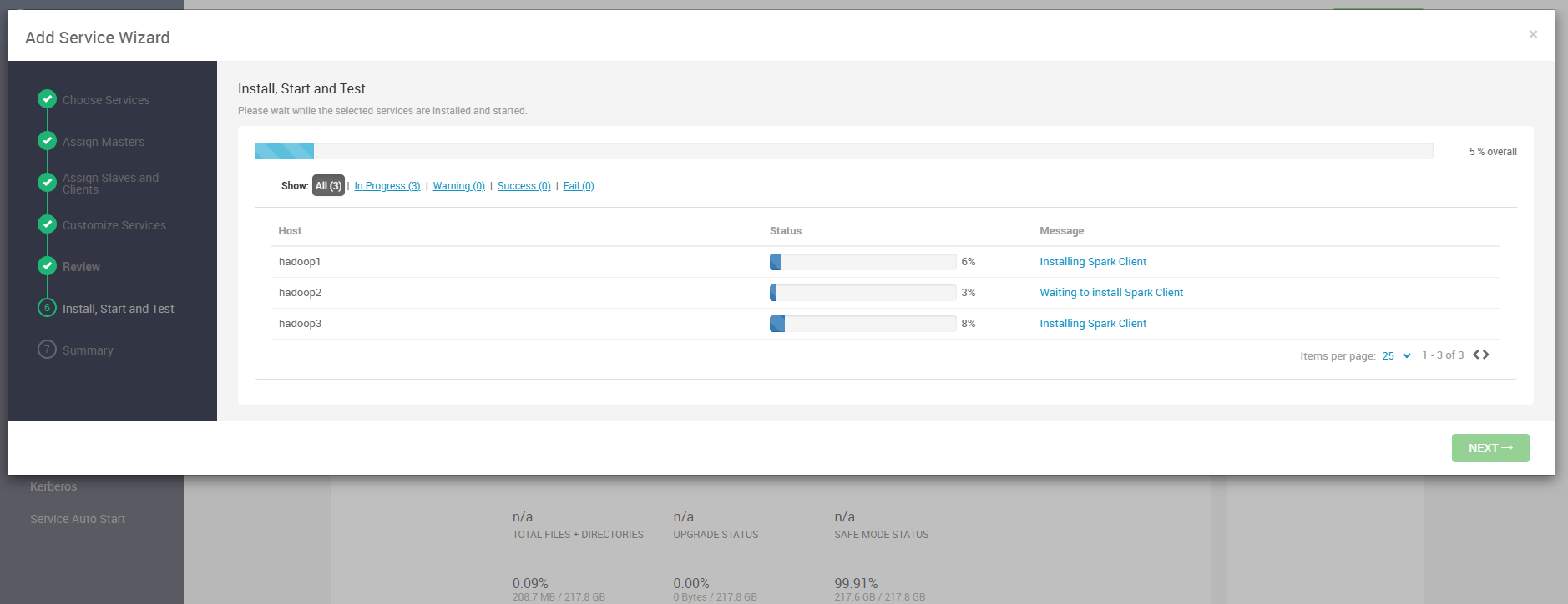The image size is (1568, 604).
Task: Click the NEXT button
Action: (1490, 448)
